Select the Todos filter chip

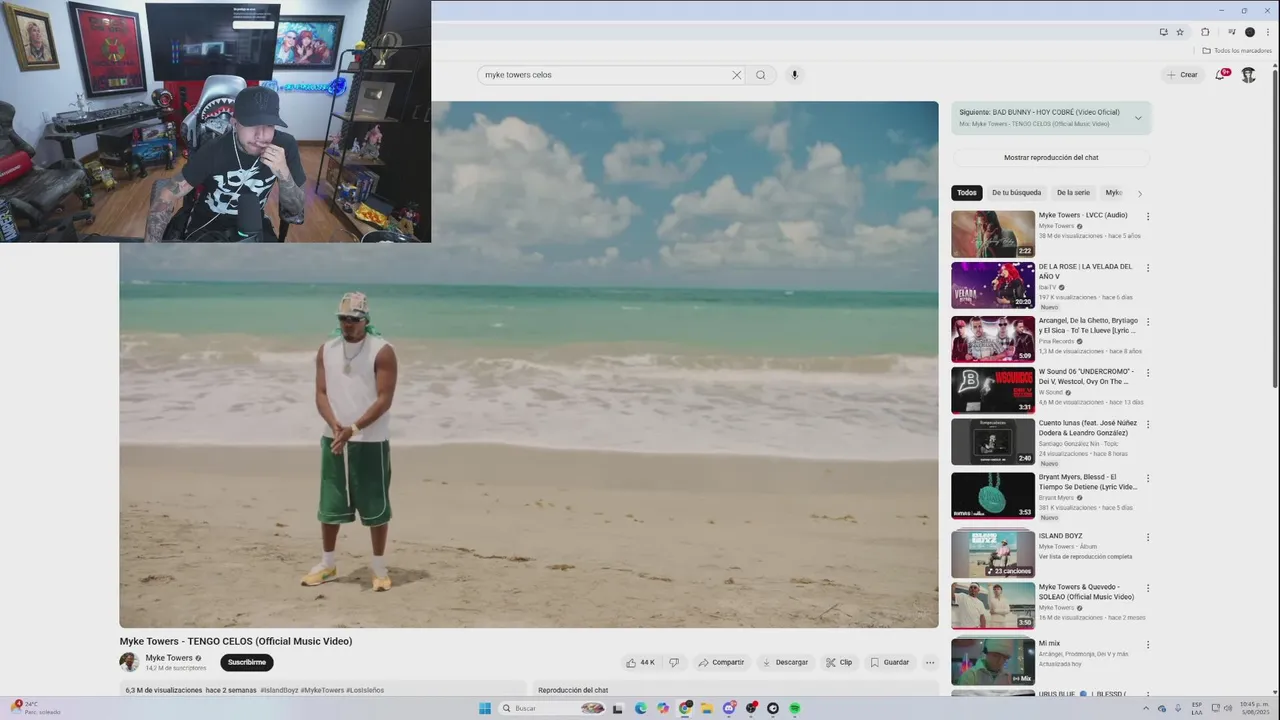[967, 193]
